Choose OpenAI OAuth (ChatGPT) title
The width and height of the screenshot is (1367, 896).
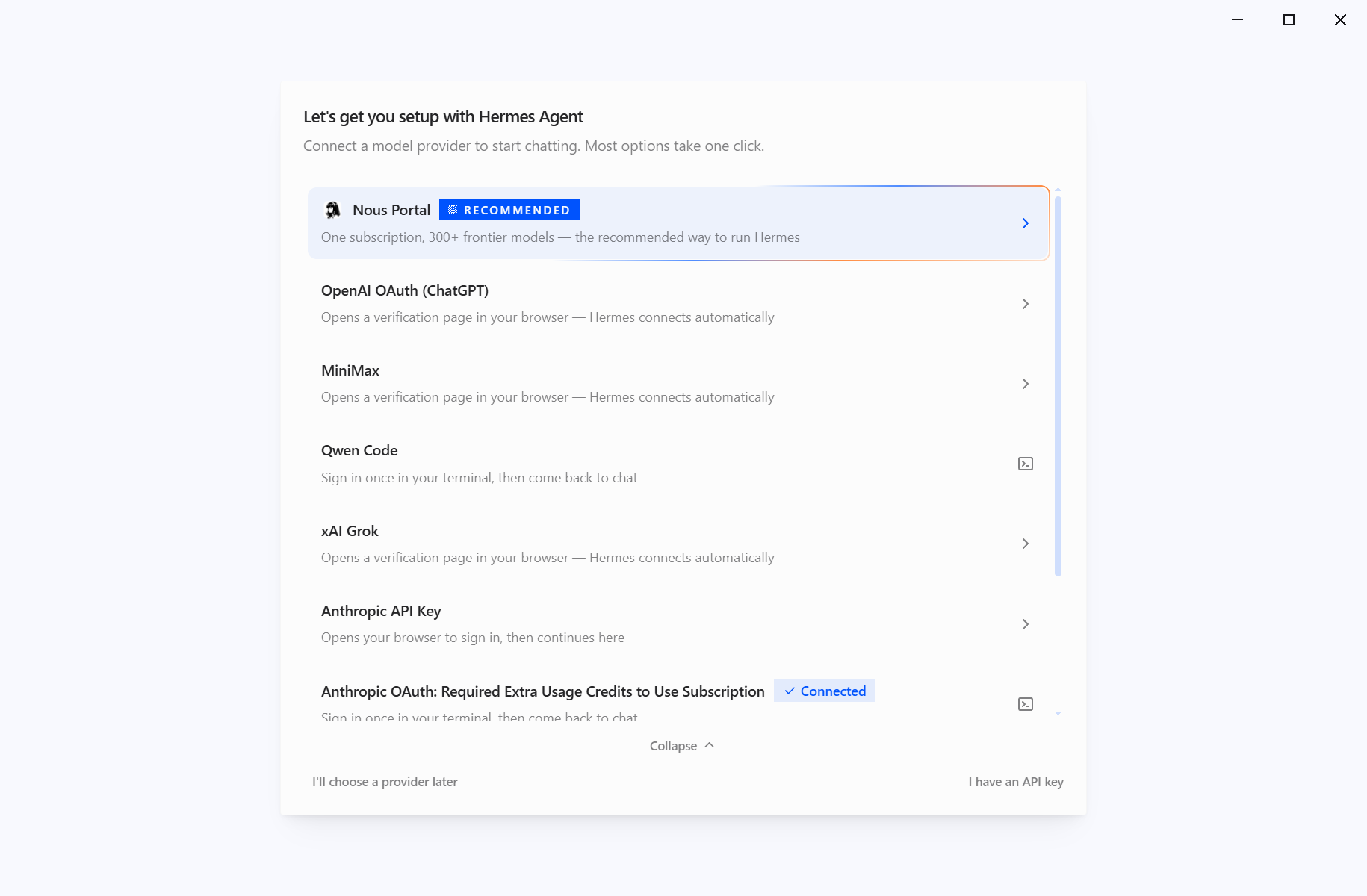coord(405,290)
